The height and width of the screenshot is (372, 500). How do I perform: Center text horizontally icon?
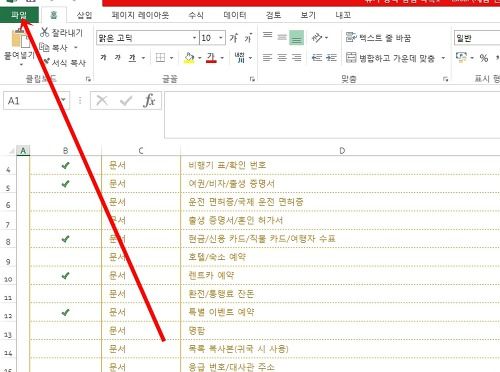click(282, 58)
